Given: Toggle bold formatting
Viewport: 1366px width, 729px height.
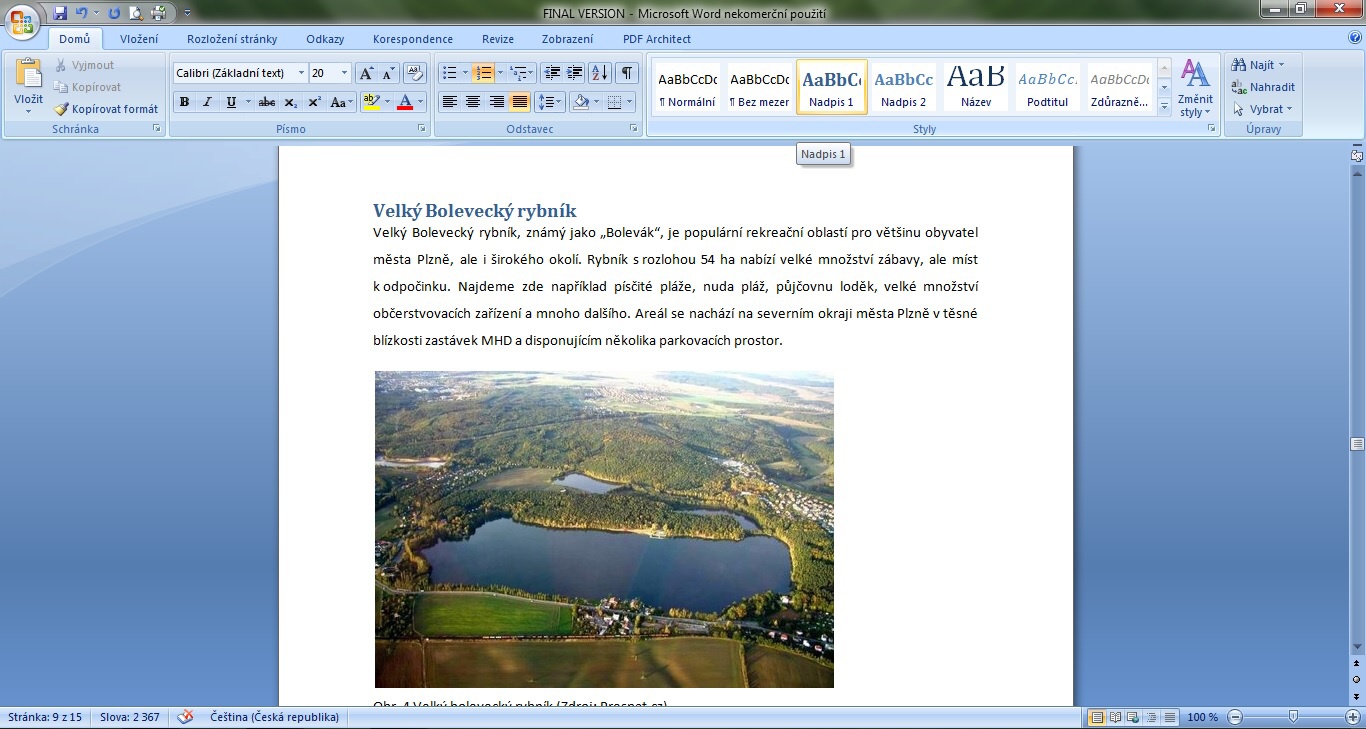Looking at the screenshot, I should (x=184, y=102).
